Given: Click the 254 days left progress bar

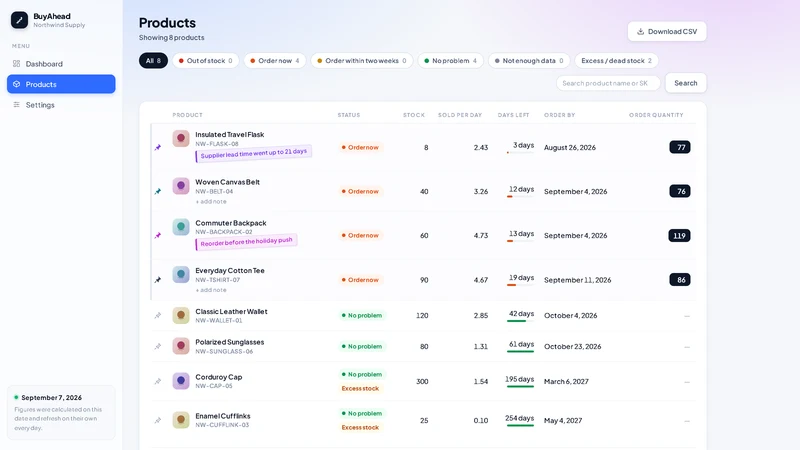Looking at the screenshot, I should point(520,426).
